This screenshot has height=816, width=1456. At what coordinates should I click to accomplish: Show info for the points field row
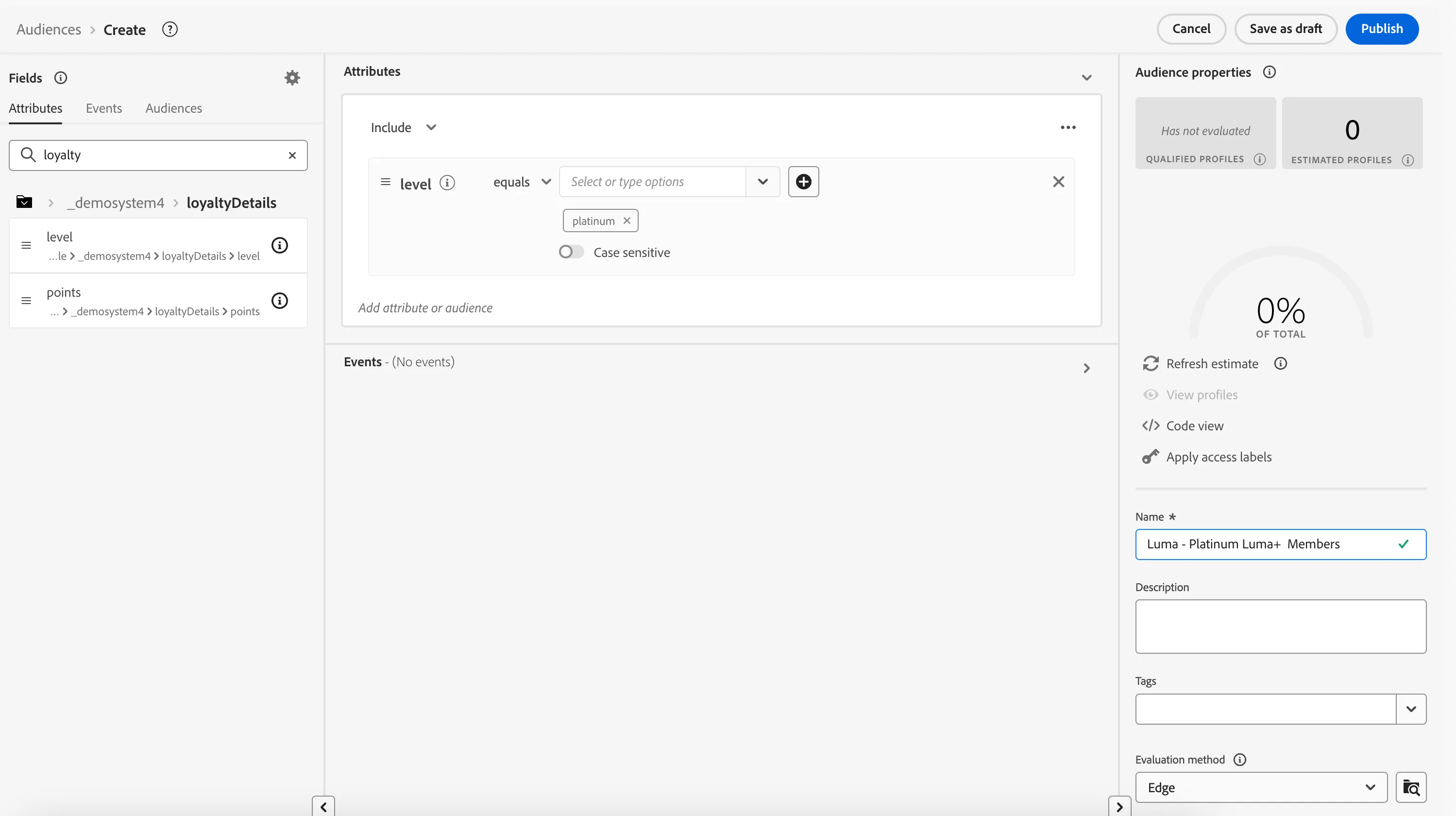pyautogui.click(x=280, y=301)
